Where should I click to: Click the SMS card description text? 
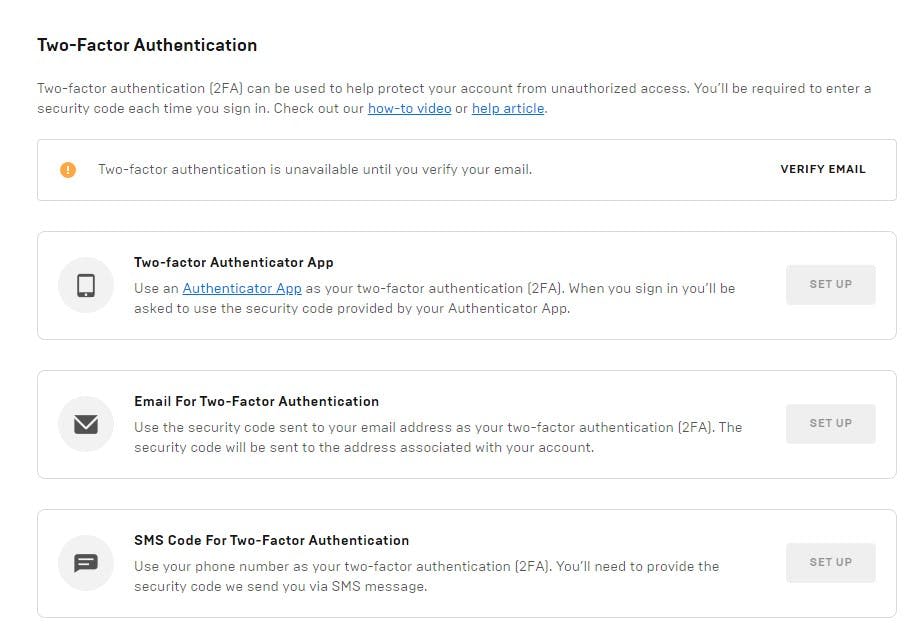427,576
